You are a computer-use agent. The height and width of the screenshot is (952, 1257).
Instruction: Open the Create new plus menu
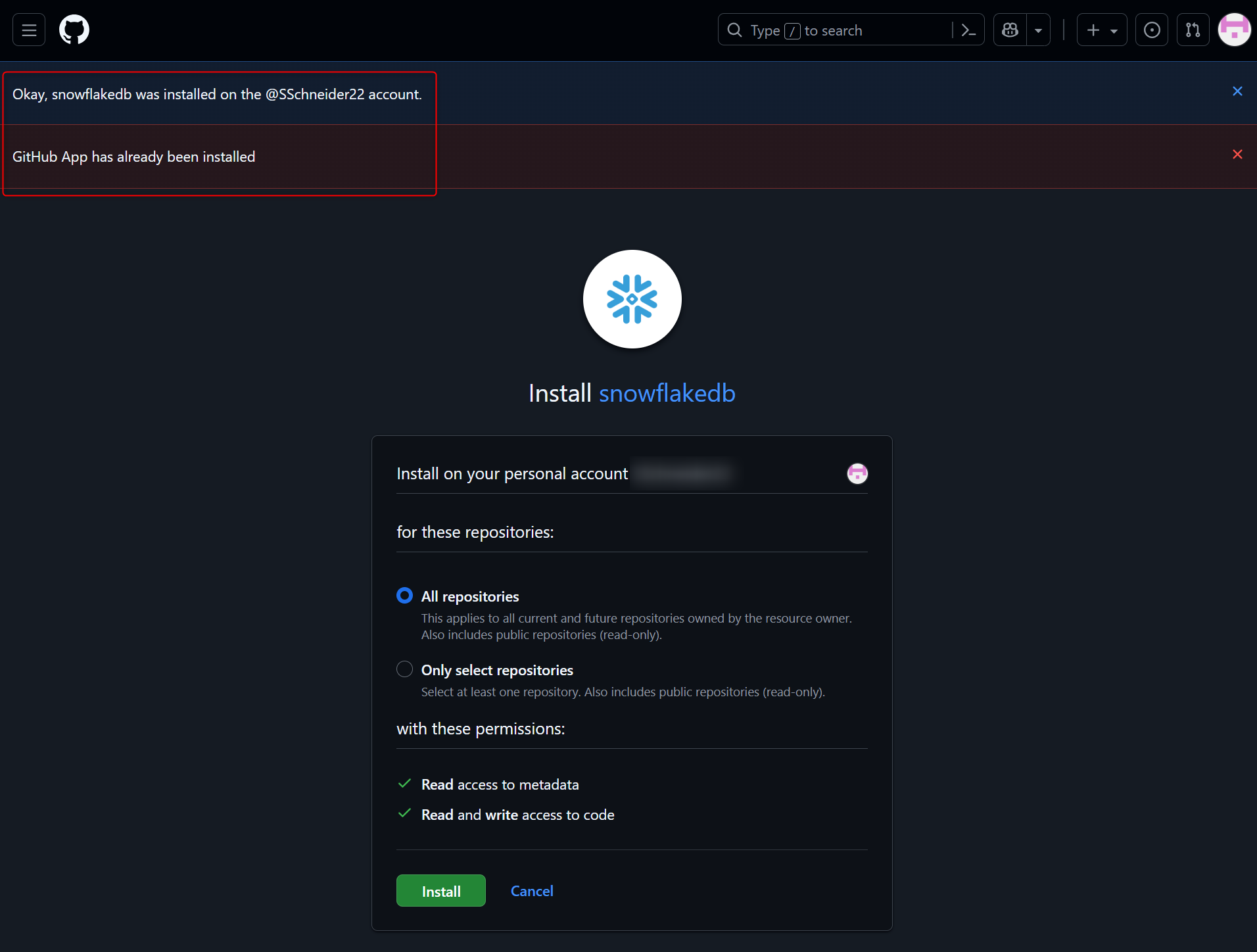pyautogui.click(x=1102, y=30)
